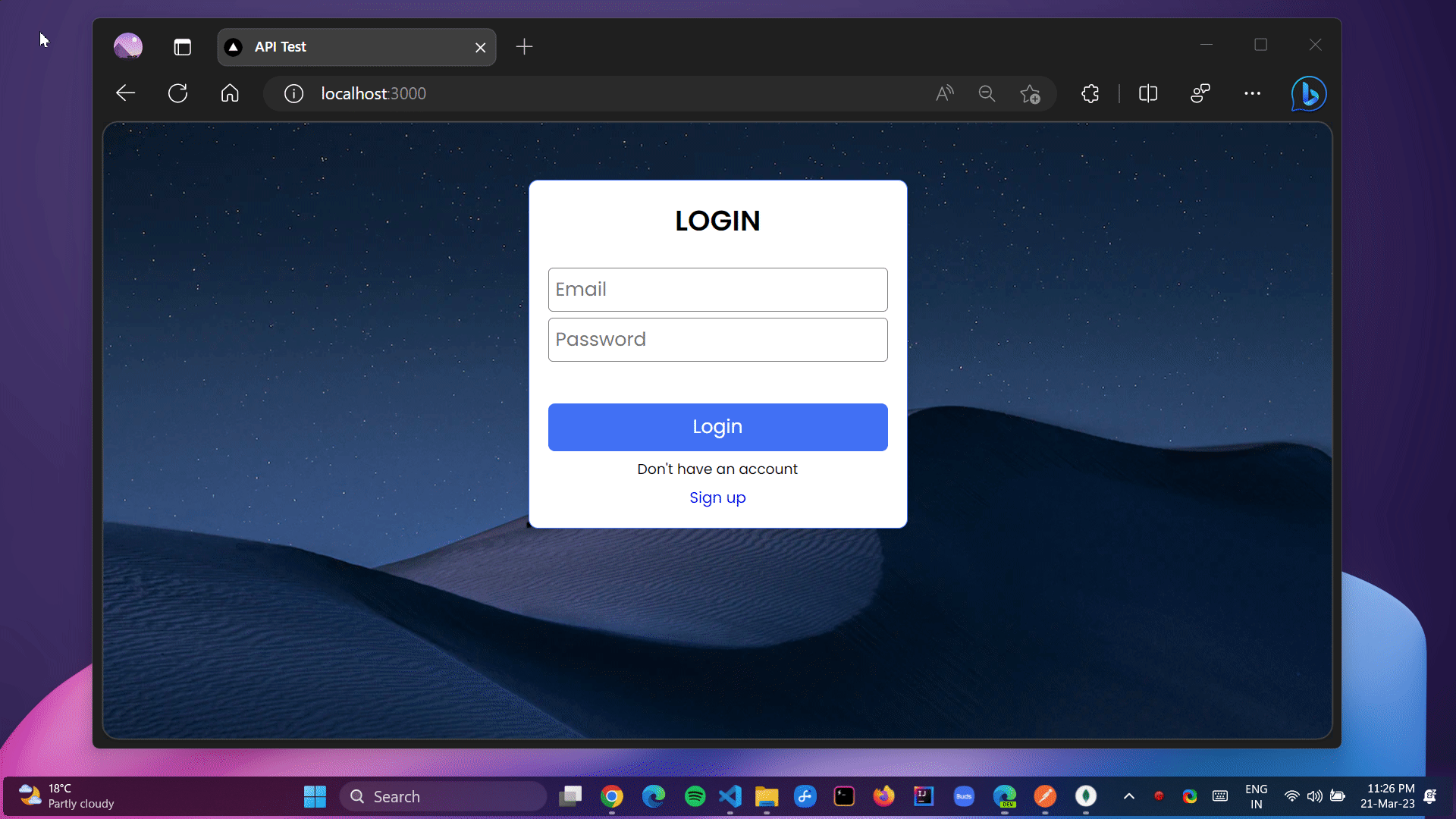Viewport: 1456px width, 819px height.
Task: Close the API Test tab
Action: coord(480,47)
